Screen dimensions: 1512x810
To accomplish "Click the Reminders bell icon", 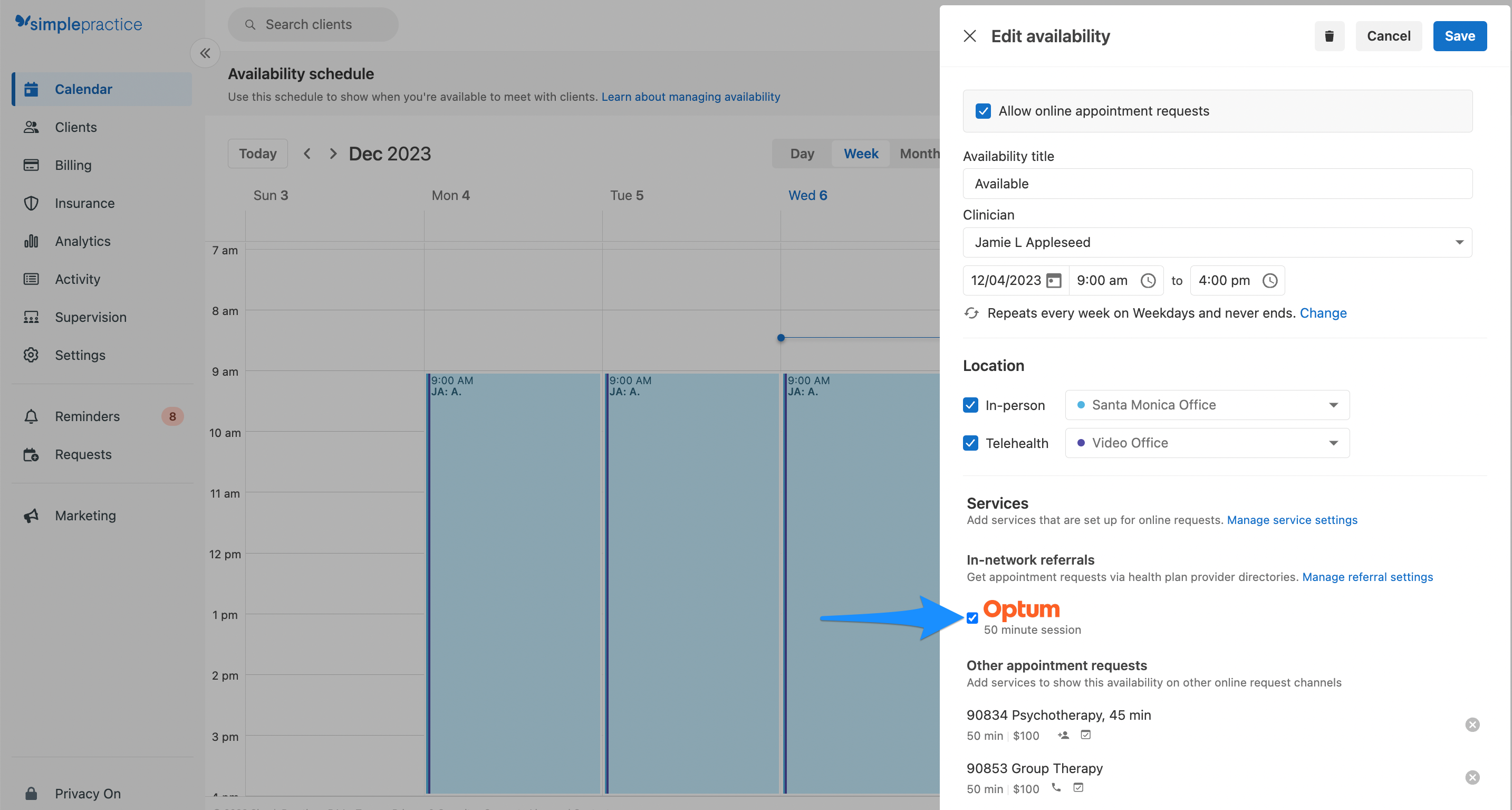I will coord(31,416).
